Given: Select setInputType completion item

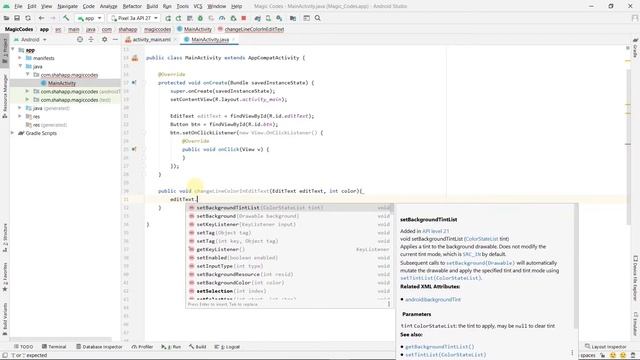Looking at the screenshot, I should (289, 266).
